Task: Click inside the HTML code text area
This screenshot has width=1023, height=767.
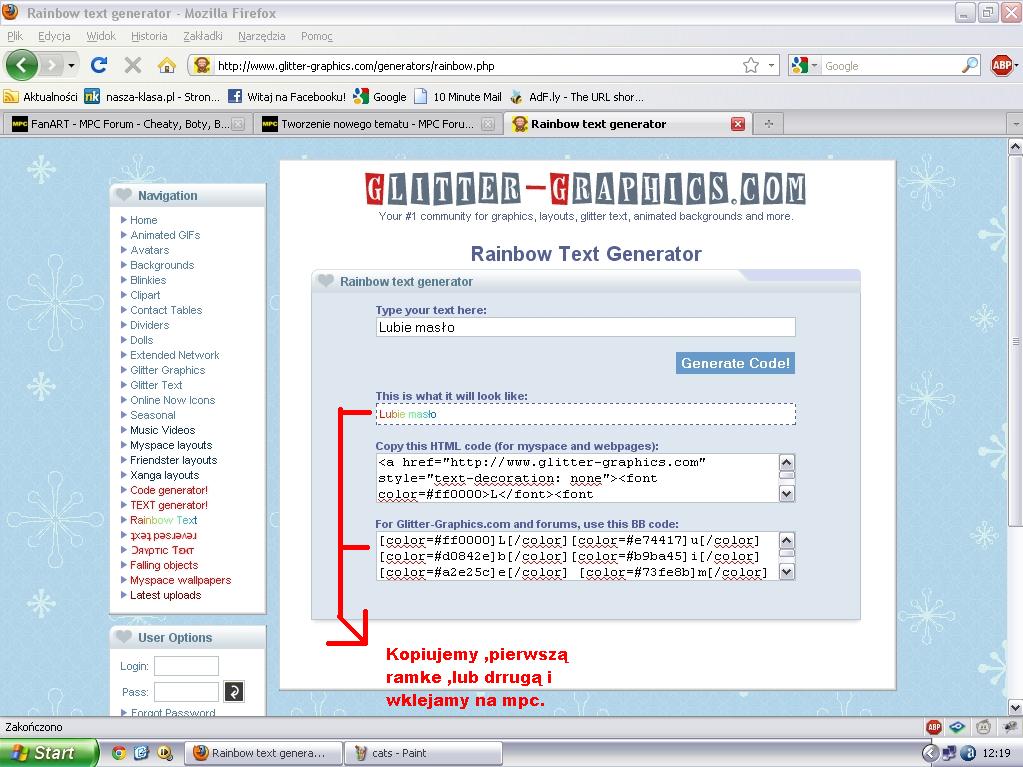Action: tap(578, 478)
